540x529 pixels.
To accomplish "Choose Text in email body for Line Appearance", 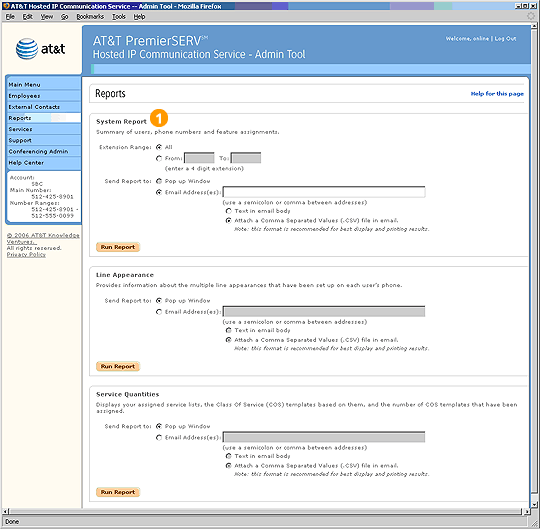I will tap(228, 330).
